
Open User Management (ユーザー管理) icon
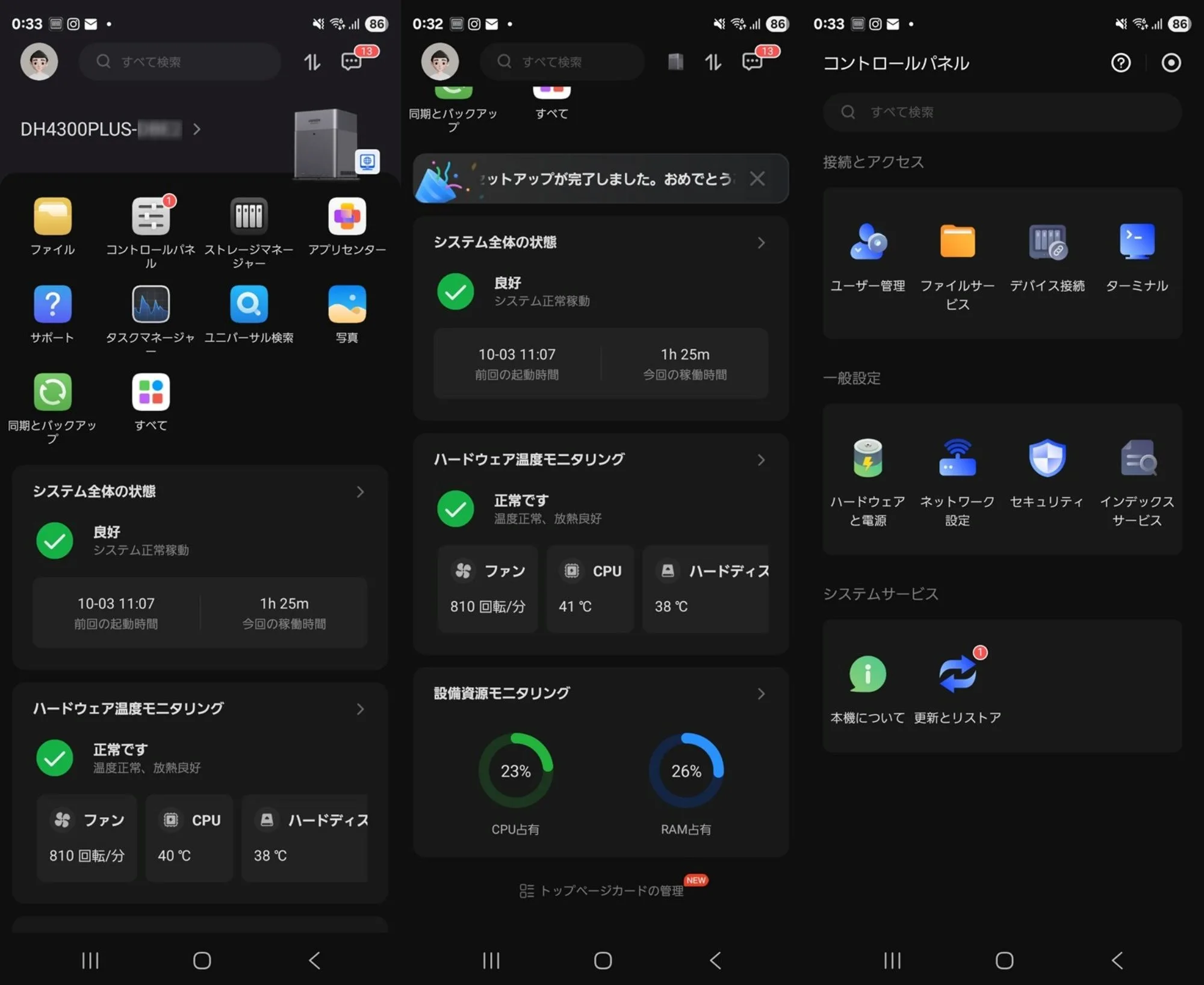point(867,241)
